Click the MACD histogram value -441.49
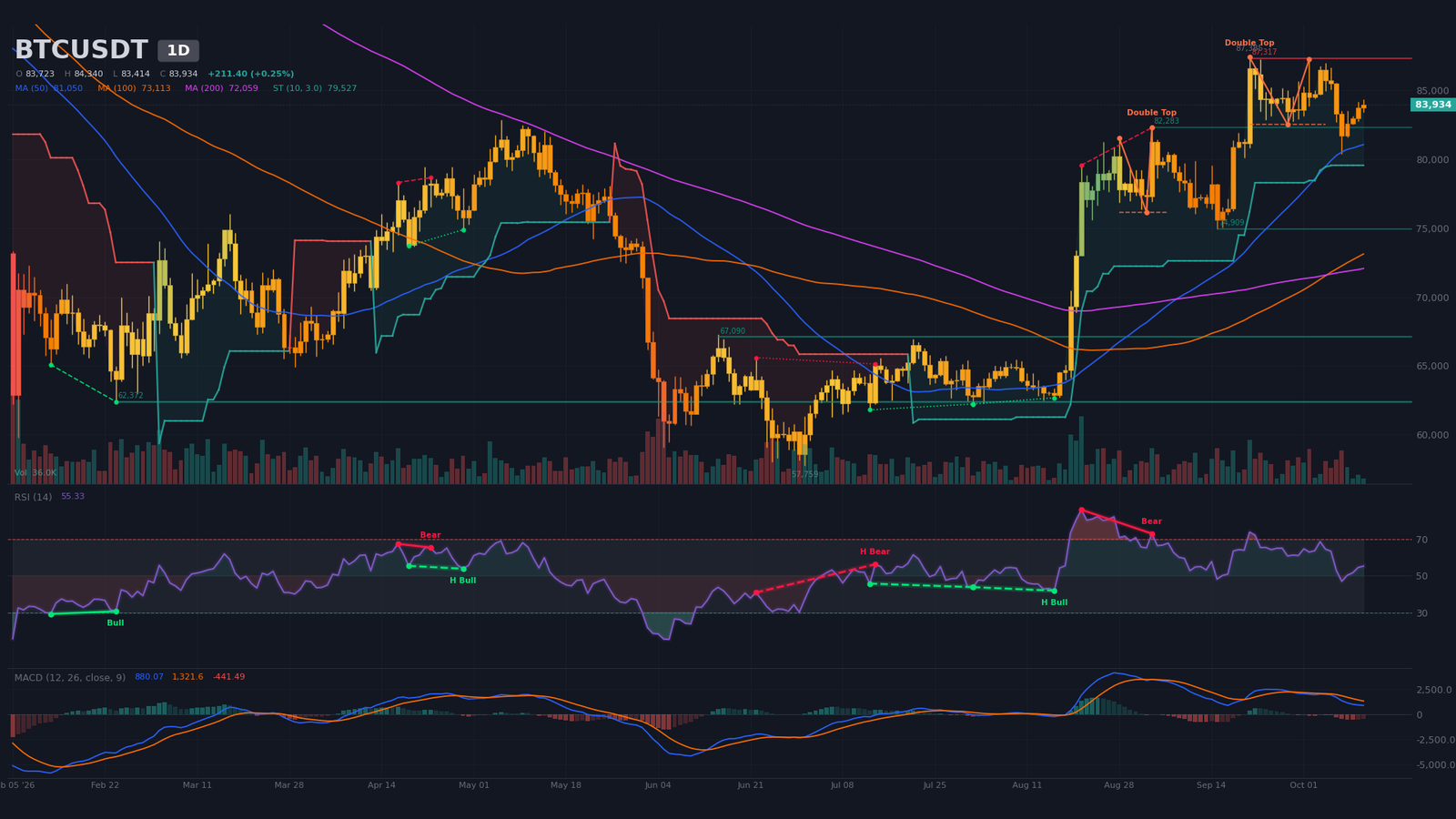The width and height of the screenshot is (1456, 819). click(x=228, y=677)
